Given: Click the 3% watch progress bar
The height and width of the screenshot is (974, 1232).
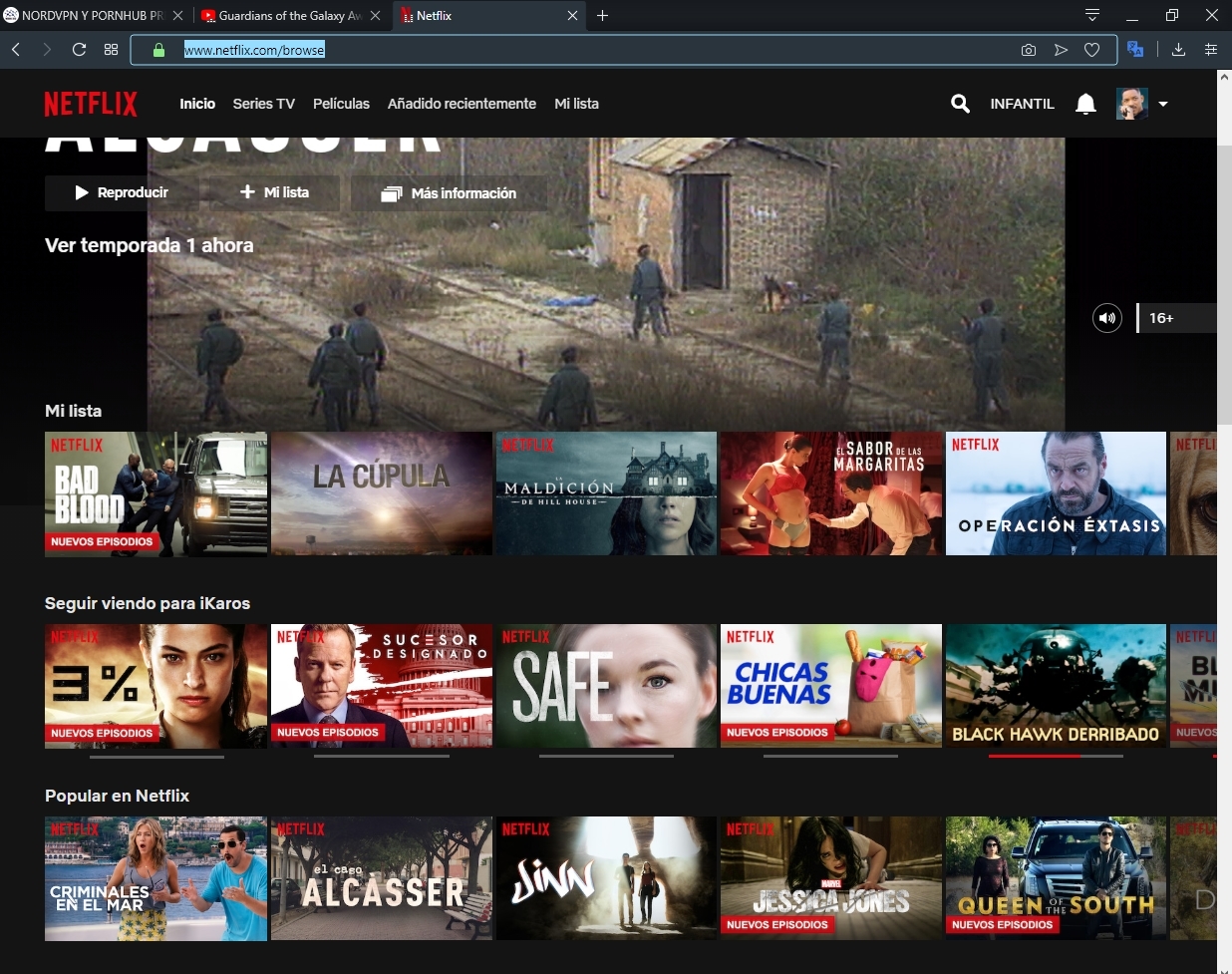Looking at the screenshot, I should point(156,756).
